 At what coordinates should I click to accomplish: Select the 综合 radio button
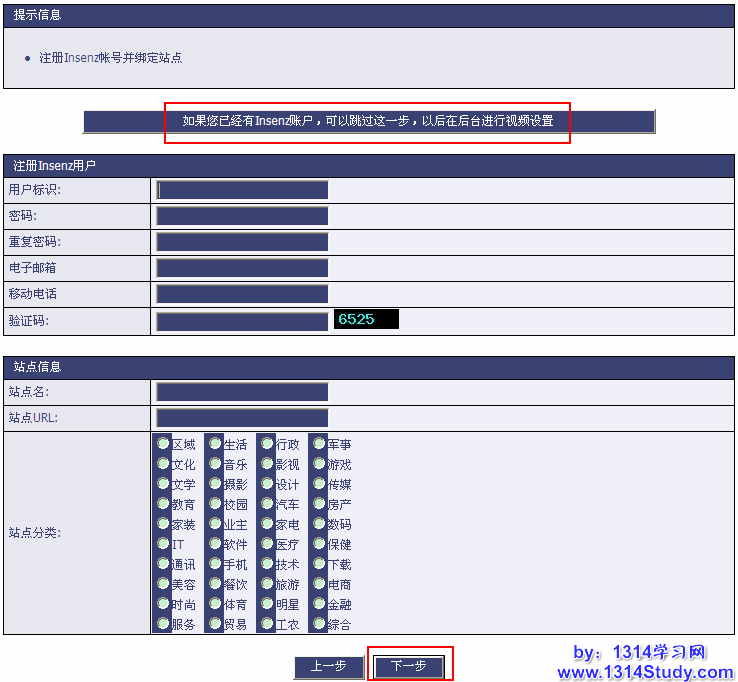point(319,623)
